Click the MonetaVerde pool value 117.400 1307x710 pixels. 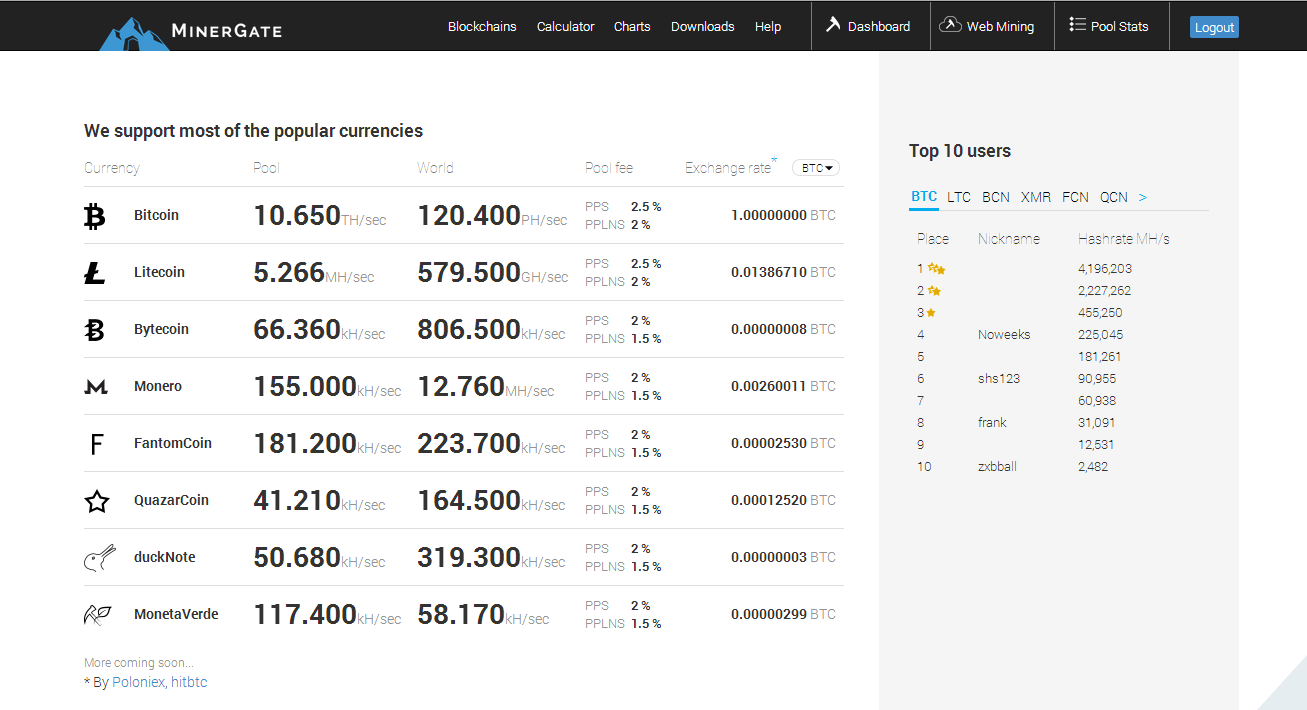click(305, 614)
